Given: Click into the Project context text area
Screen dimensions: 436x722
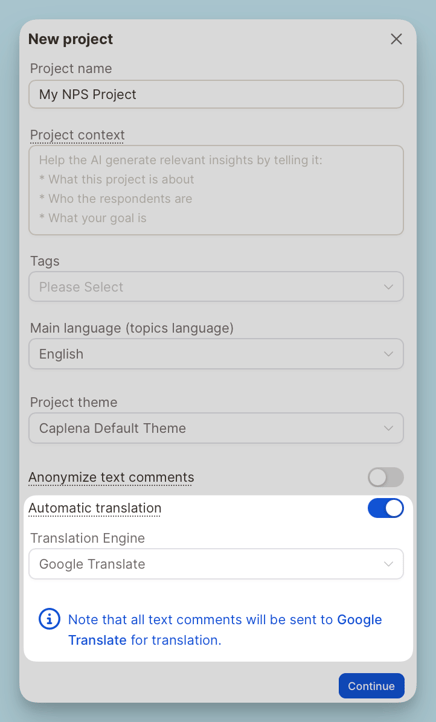Looking at the screenshot, I should click(216, 190).
